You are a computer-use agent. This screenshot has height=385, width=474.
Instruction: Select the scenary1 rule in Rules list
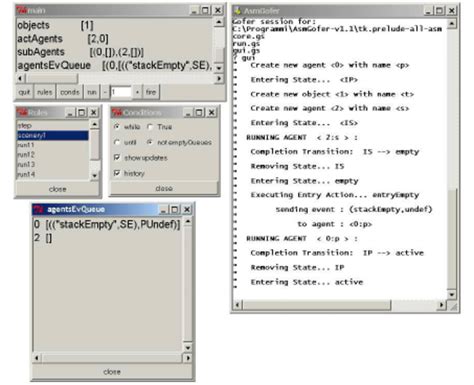tap(53, 135)
